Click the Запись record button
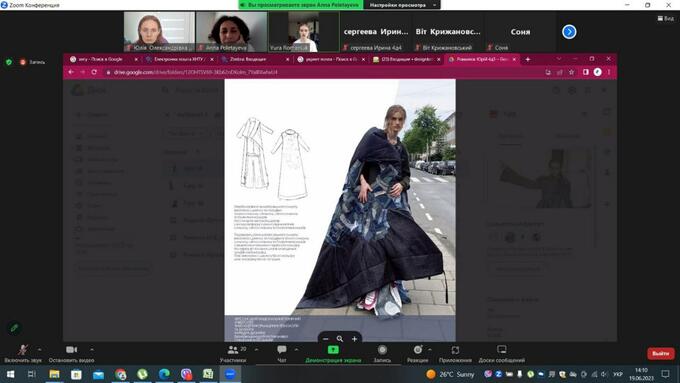 tap(382, 354)
